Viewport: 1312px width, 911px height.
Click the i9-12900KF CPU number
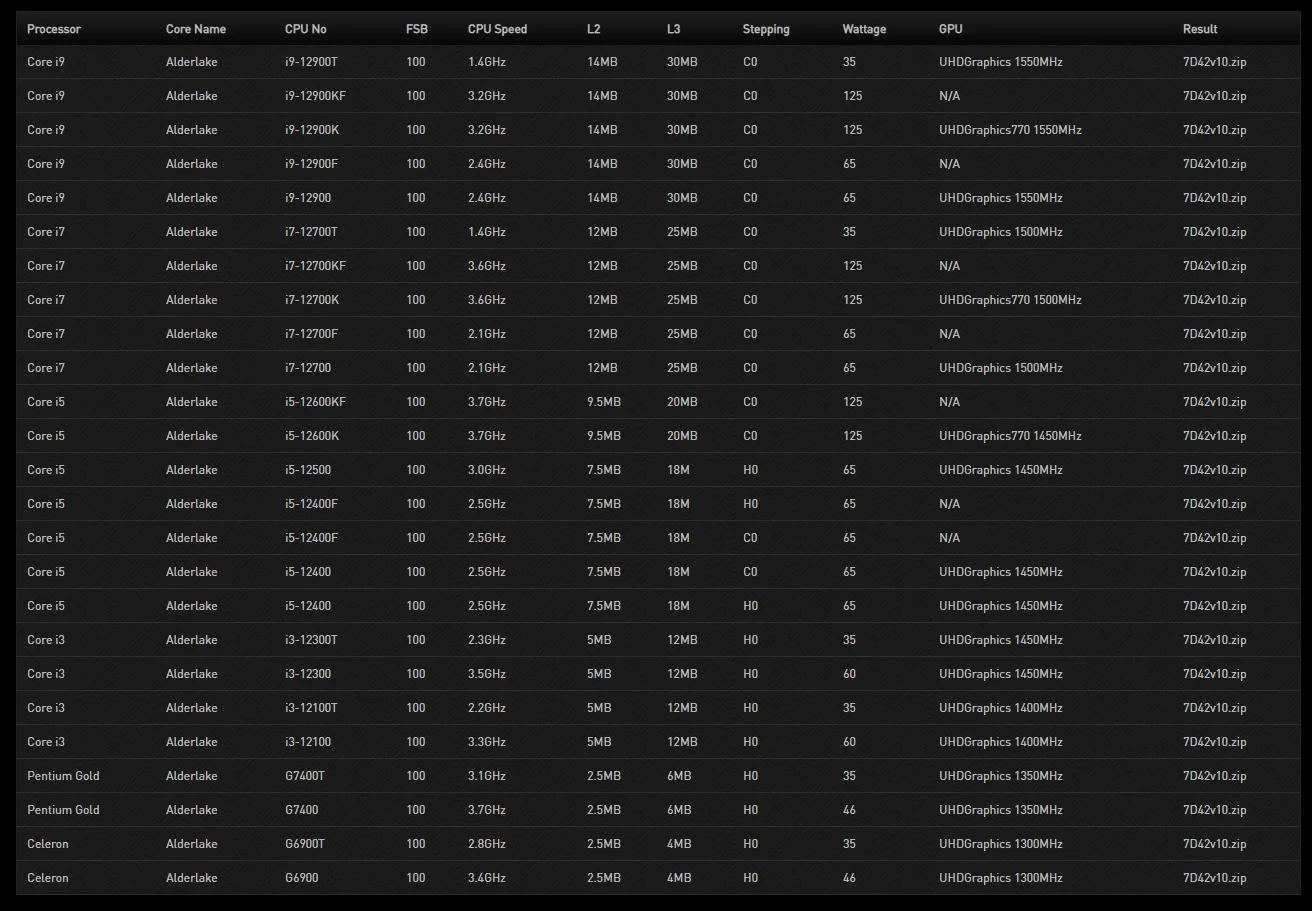pos(315,96)
